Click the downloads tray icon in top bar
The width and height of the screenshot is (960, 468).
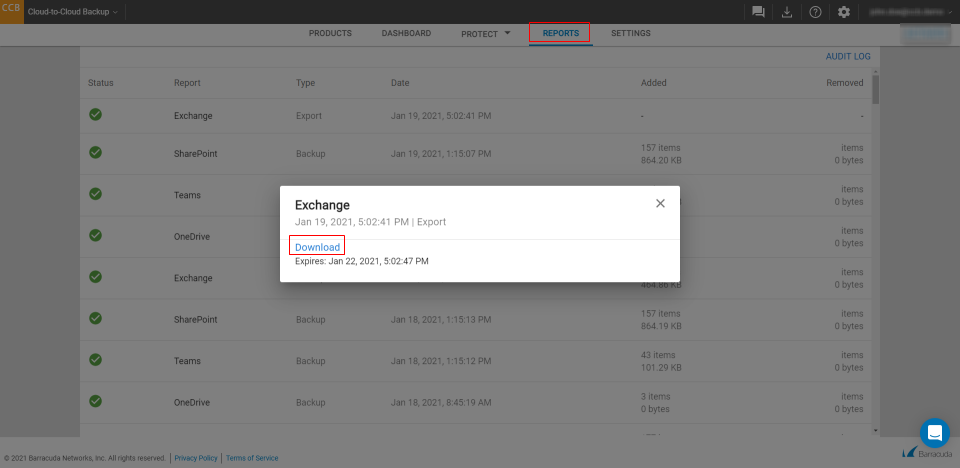787,12
